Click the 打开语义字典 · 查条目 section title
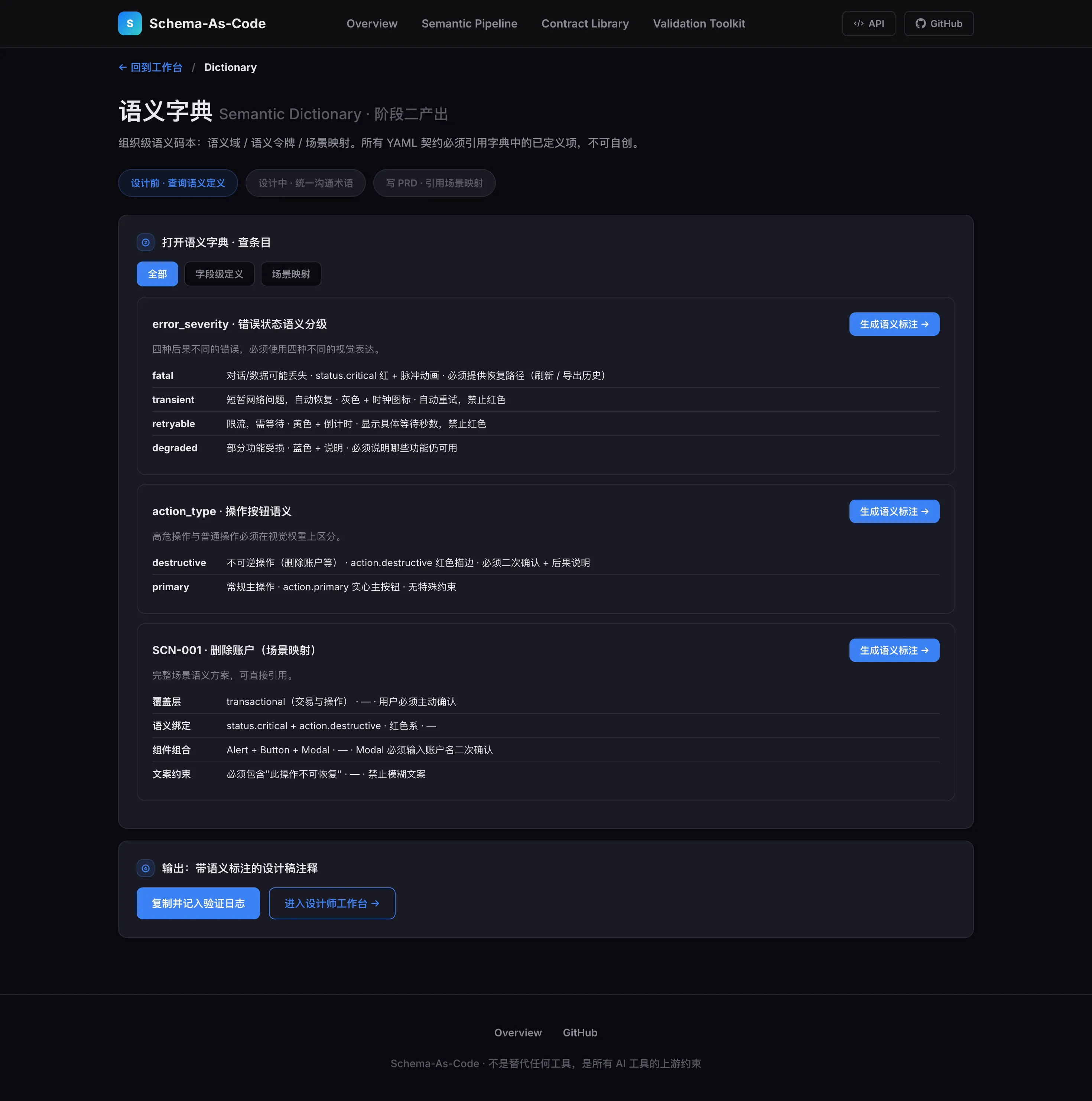Viewport: 1092px width, 1101px height. [217, 242]
